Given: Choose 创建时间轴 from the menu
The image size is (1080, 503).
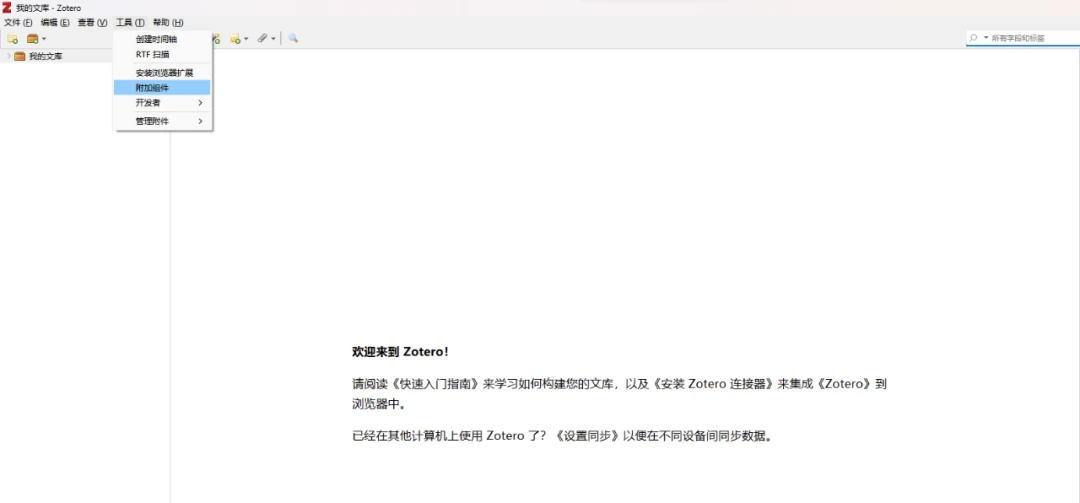Looking at the screenshot, I should [163, 39].
